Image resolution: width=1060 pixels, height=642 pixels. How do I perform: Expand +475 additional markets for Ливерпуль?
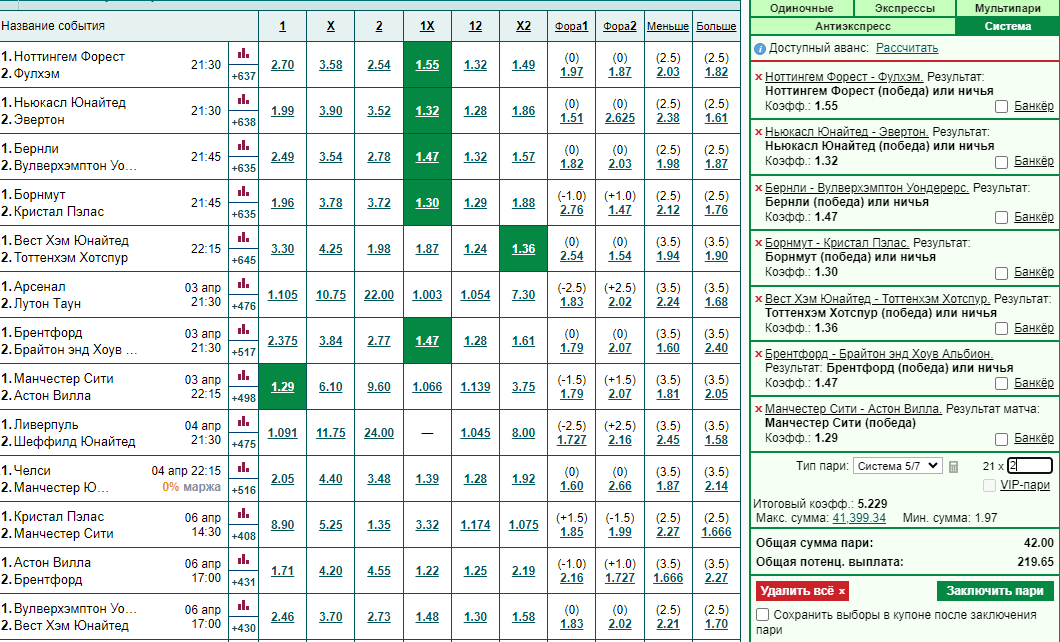click(x=243, y=444)
